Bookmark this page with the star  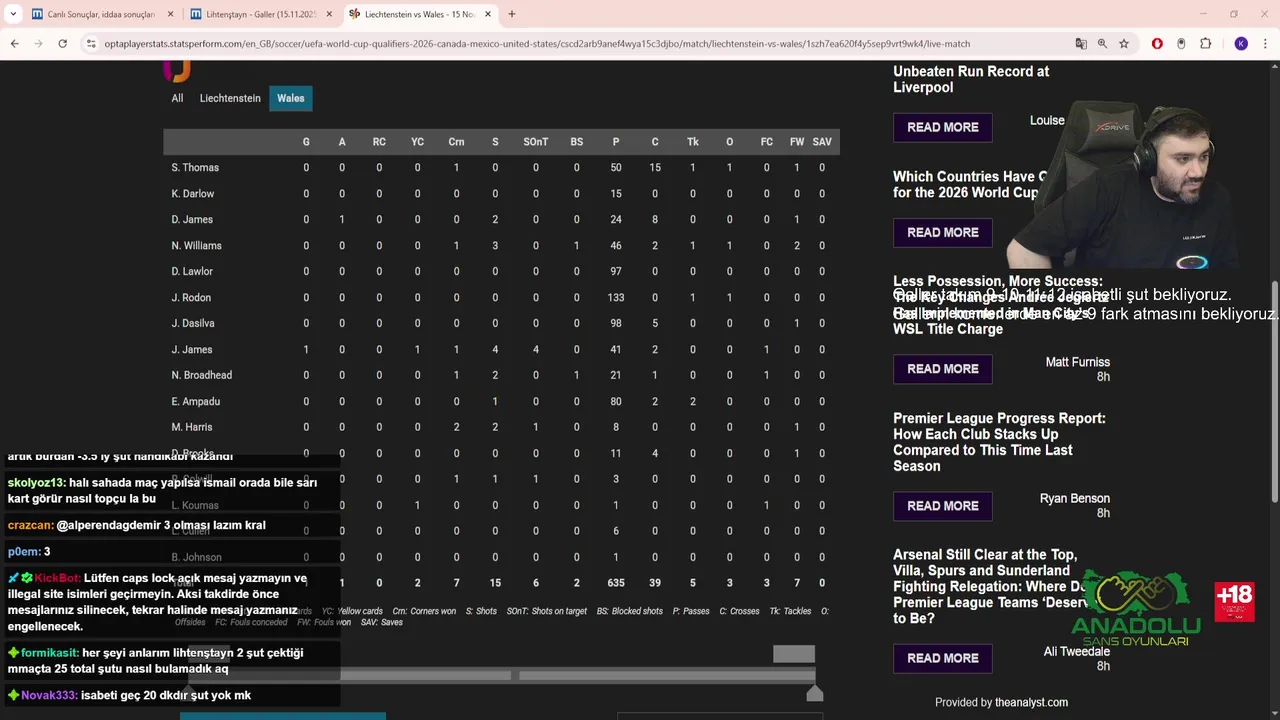coord(1124,44)
